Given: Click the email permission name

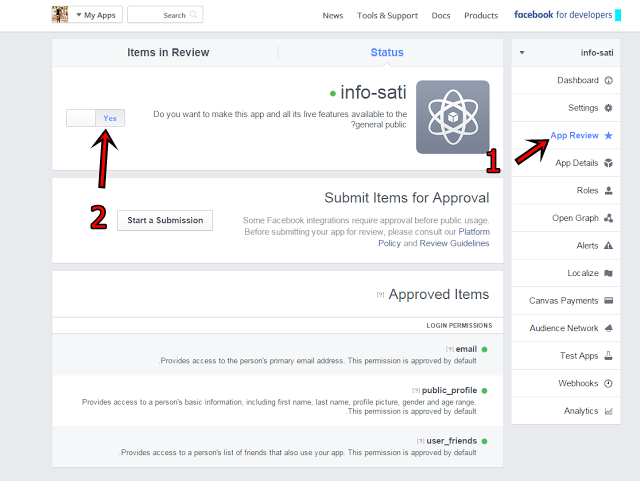Looking at the screenshot, I should tap(466, 349).
